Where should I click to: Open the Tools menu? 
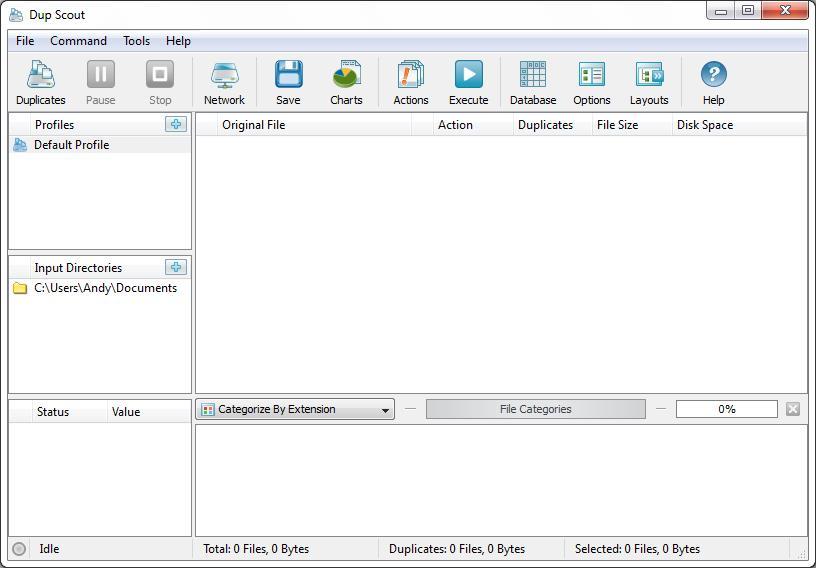[x=136, y=41]
